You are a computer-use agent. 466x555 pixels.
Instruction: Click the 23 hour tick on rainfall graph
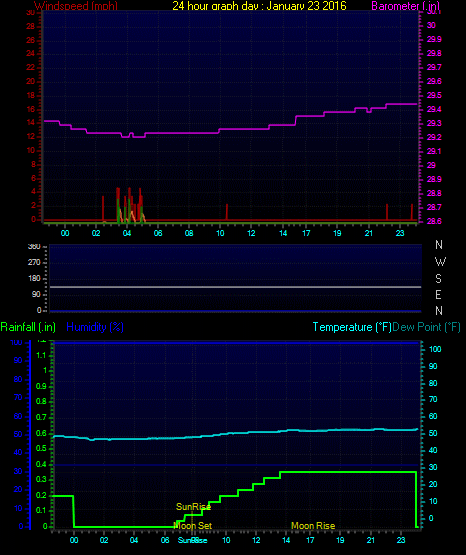[401, 540]
